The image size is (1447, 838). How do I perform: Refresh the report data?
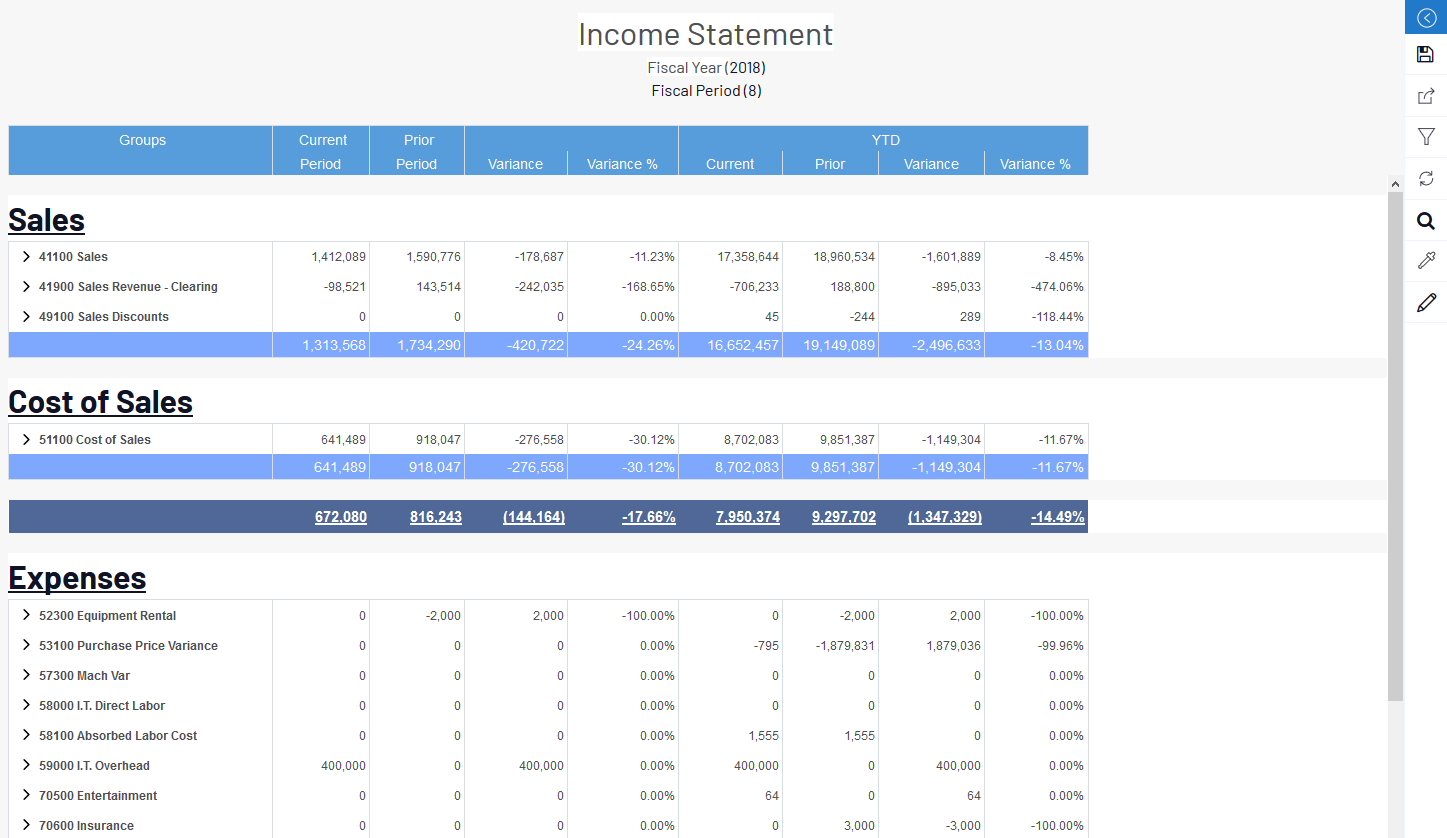[x=1426, y=179]
